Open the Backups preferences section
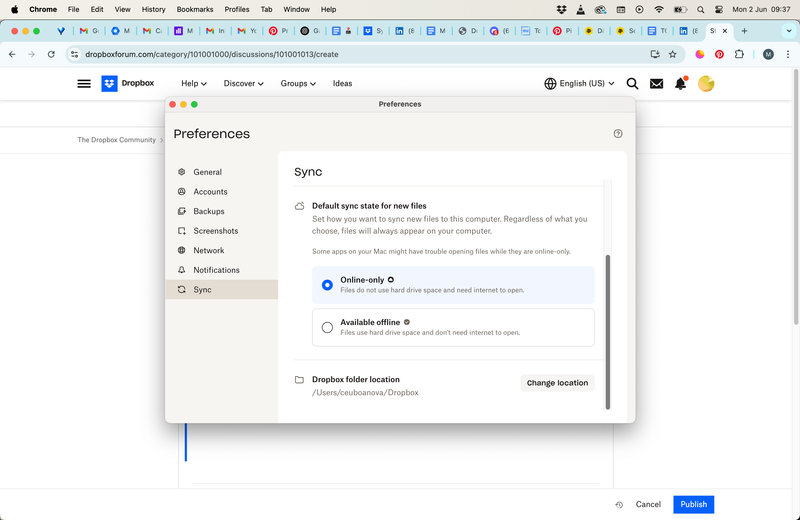Viewport: 800px width, 520px height. point(209,211)
